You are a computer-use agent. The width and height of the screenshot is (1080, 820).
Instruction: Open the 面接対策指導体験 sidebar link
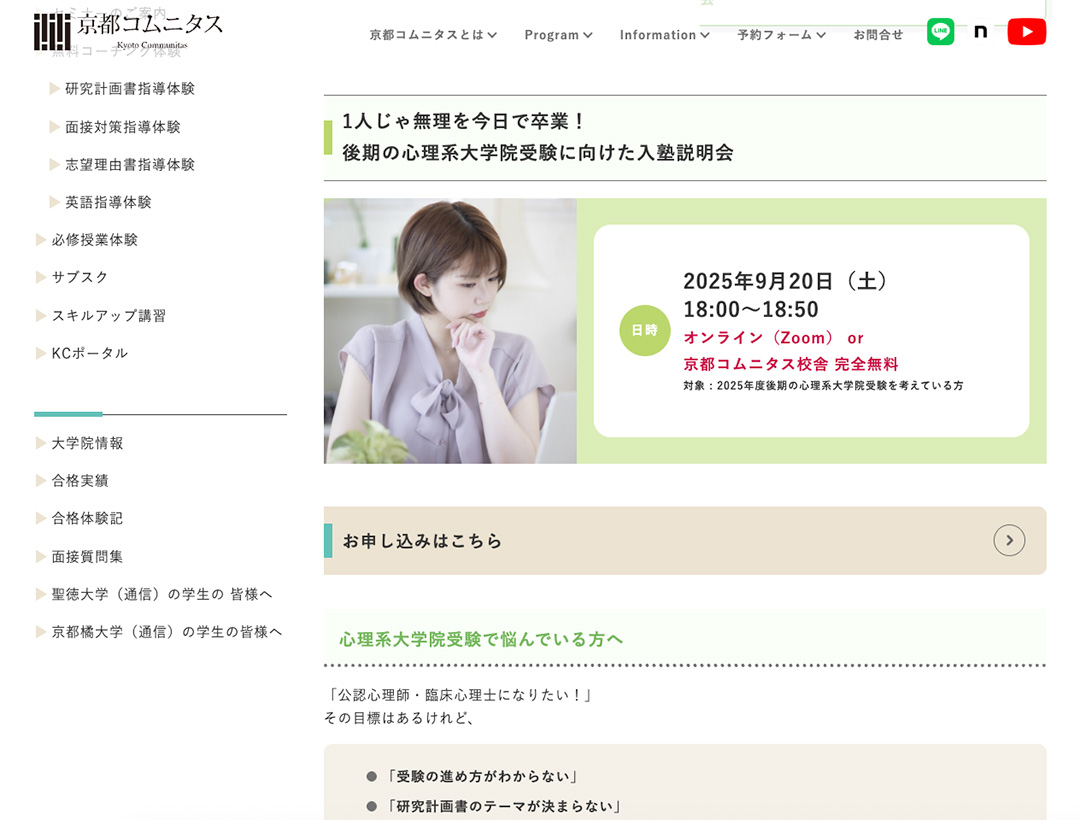(x=123, y=127)
